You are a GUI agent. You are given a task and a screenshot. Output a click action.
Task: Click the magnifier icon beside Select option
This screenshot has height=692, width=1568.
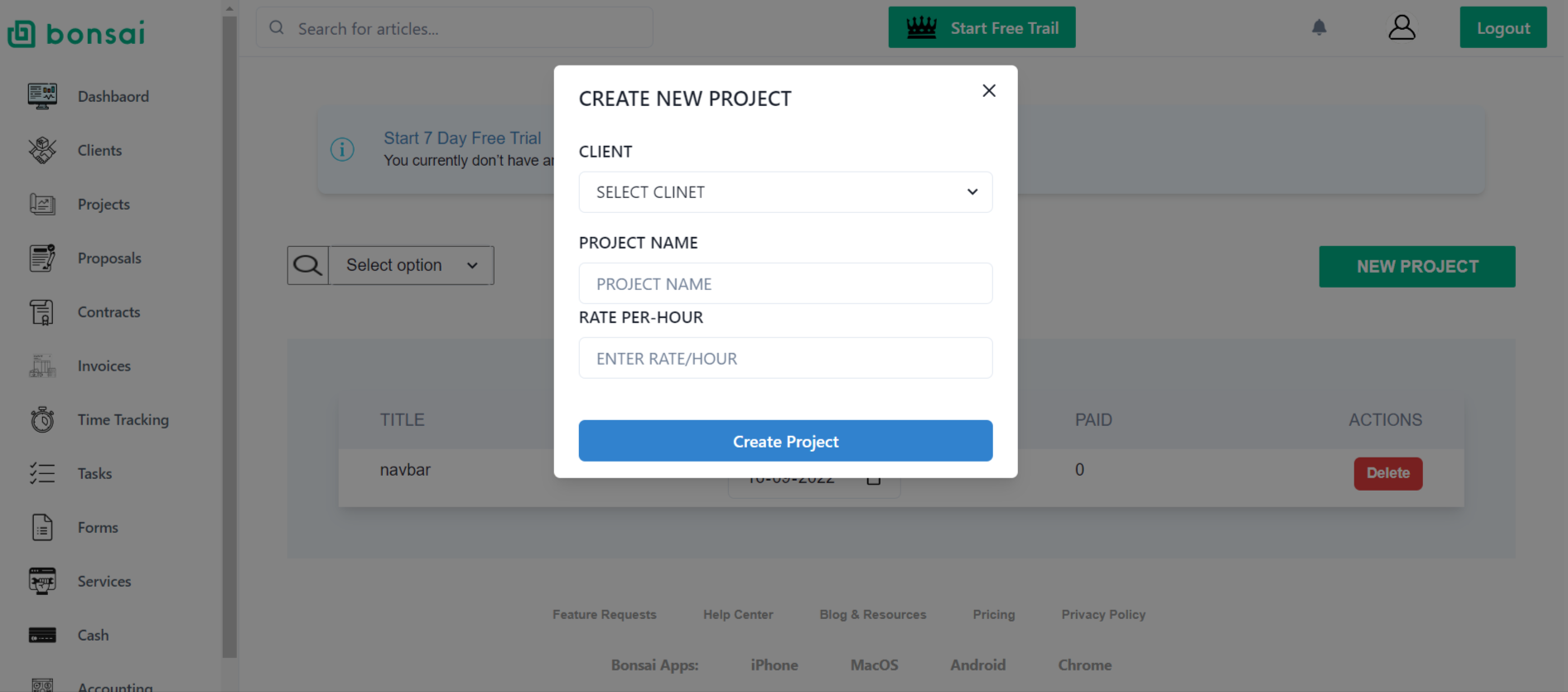coord(308,265)
